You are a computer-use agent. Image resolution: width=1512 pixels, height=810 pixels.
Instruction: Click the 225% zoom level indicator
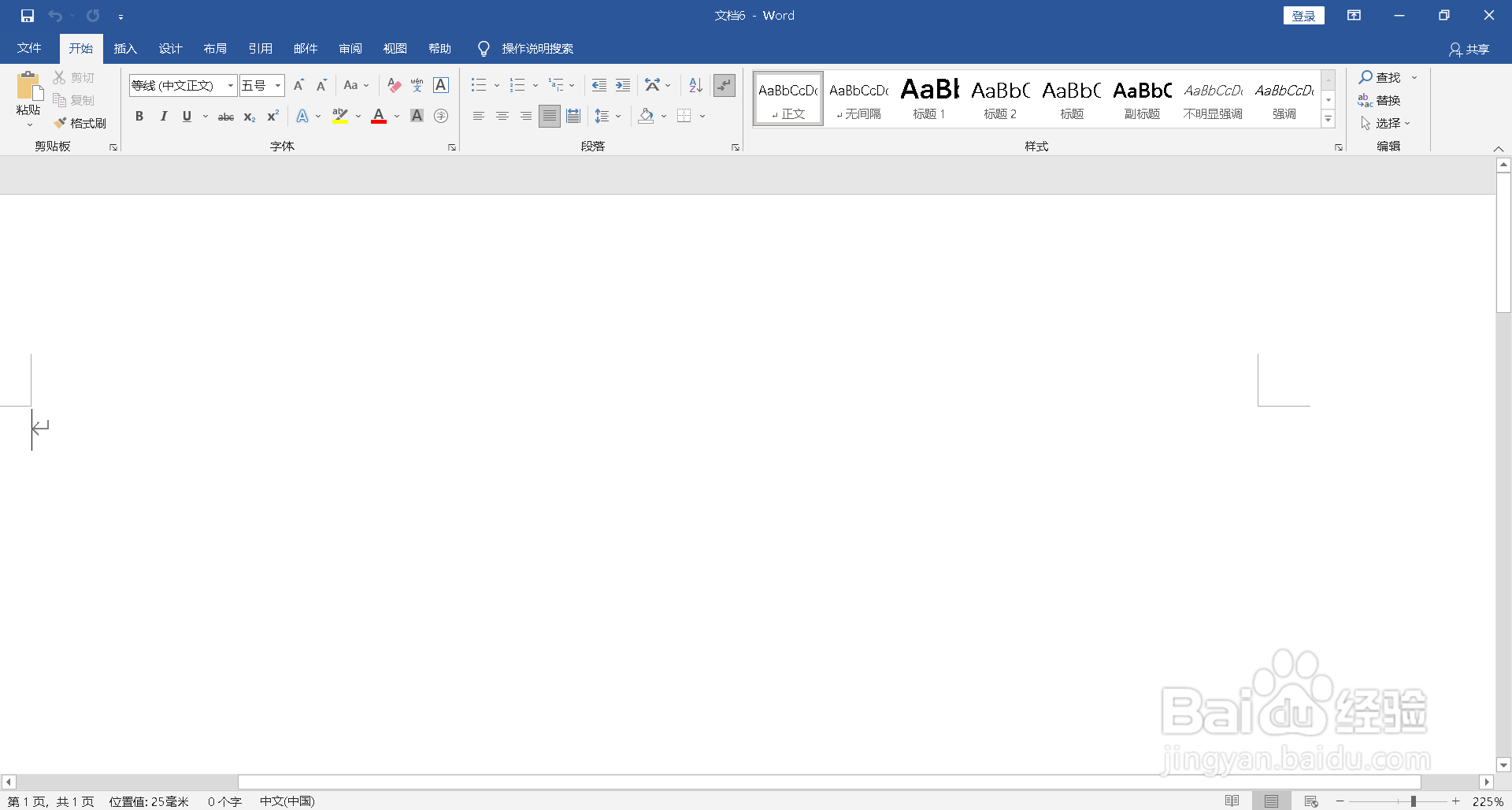[x=1488, y=801]
